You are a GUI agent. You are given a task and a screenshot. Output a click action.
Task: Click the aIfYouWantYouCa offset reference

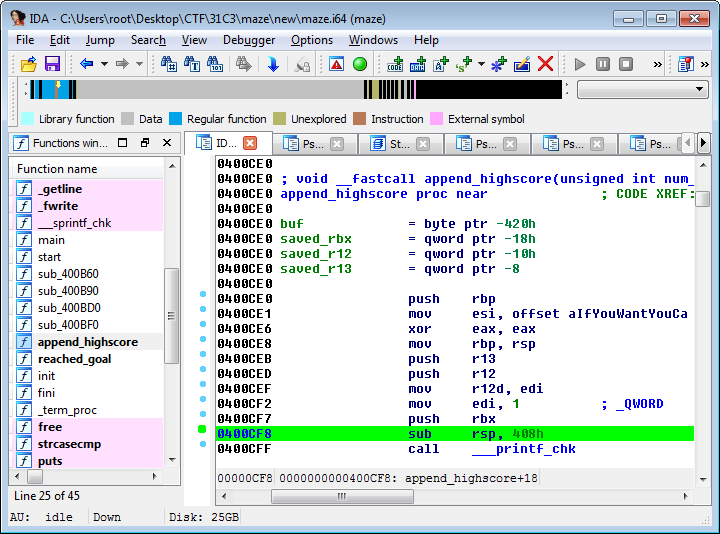click(x=628, y=314)
